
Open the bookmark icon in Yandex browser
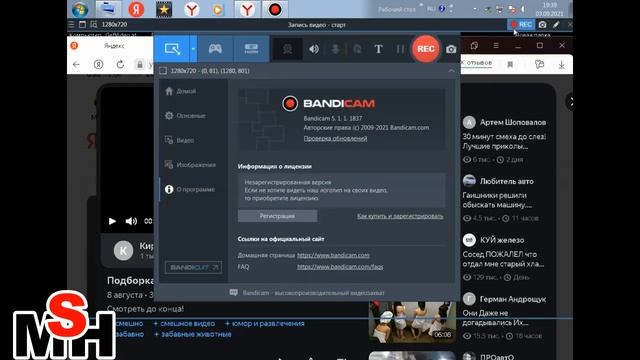click(510, 64)
